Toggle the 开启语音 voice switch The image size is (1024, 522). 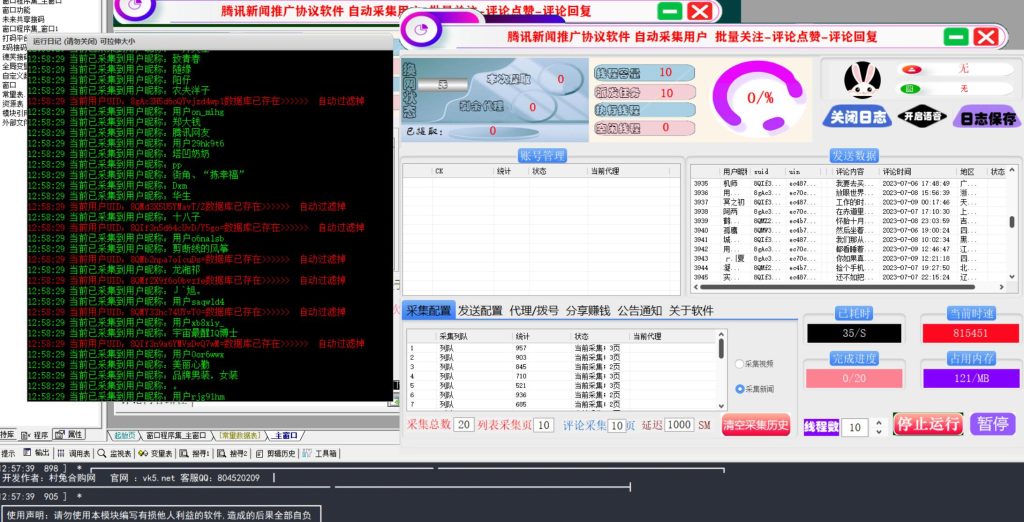(x=920, y=117)
